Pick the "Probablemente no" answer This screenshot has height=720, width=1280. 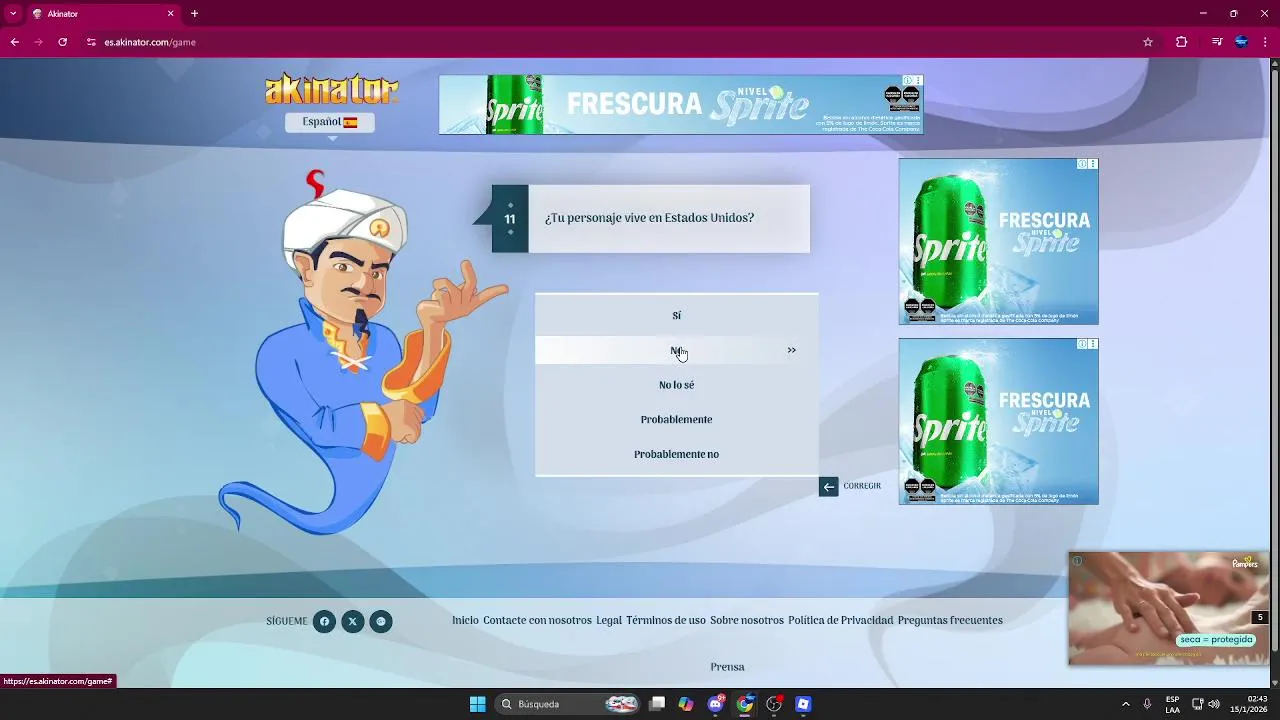[x=676, y=454]
